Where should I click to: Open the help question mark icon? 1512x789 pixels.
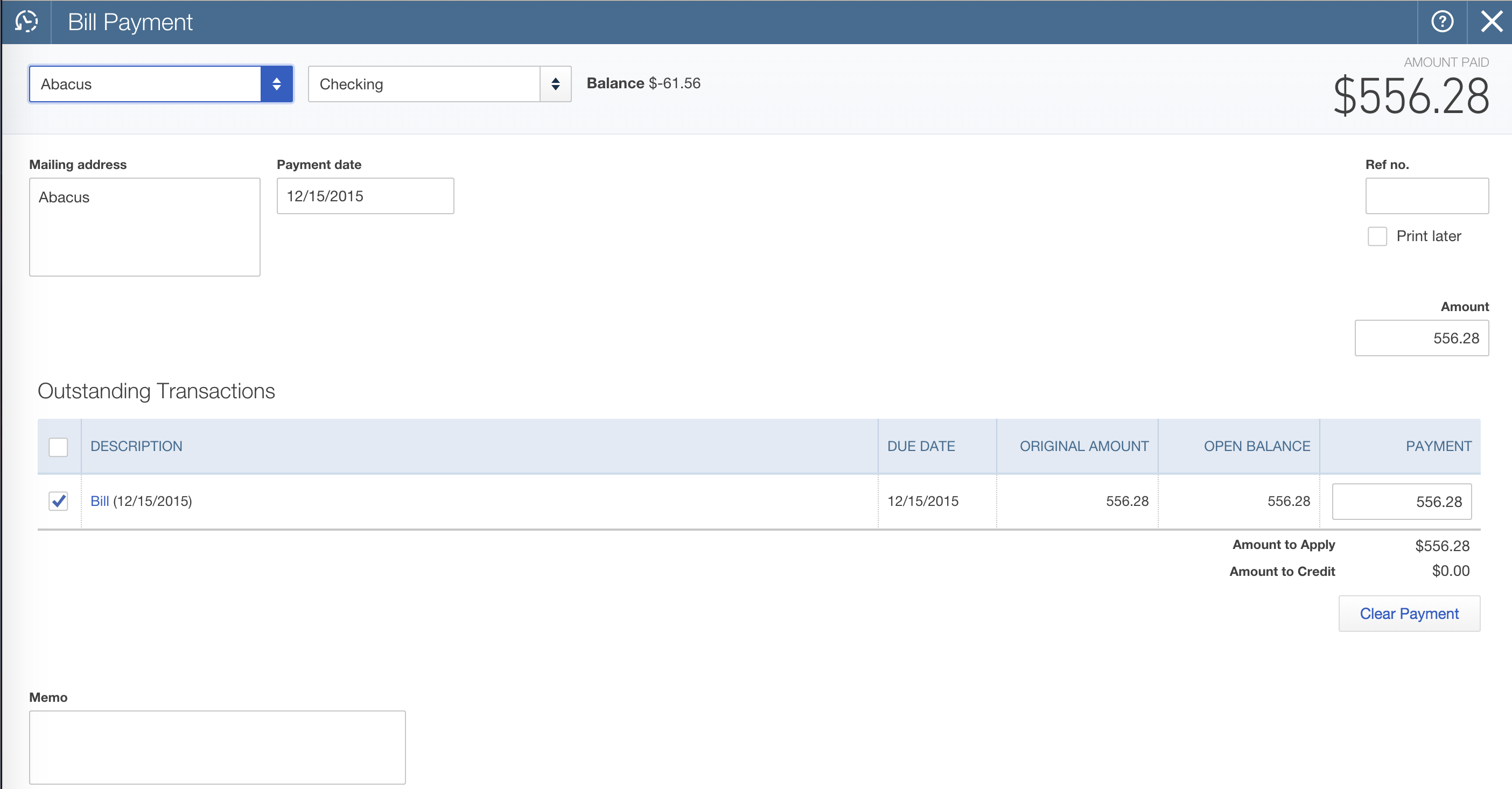pyautogui.click(x=1441, y=22)
